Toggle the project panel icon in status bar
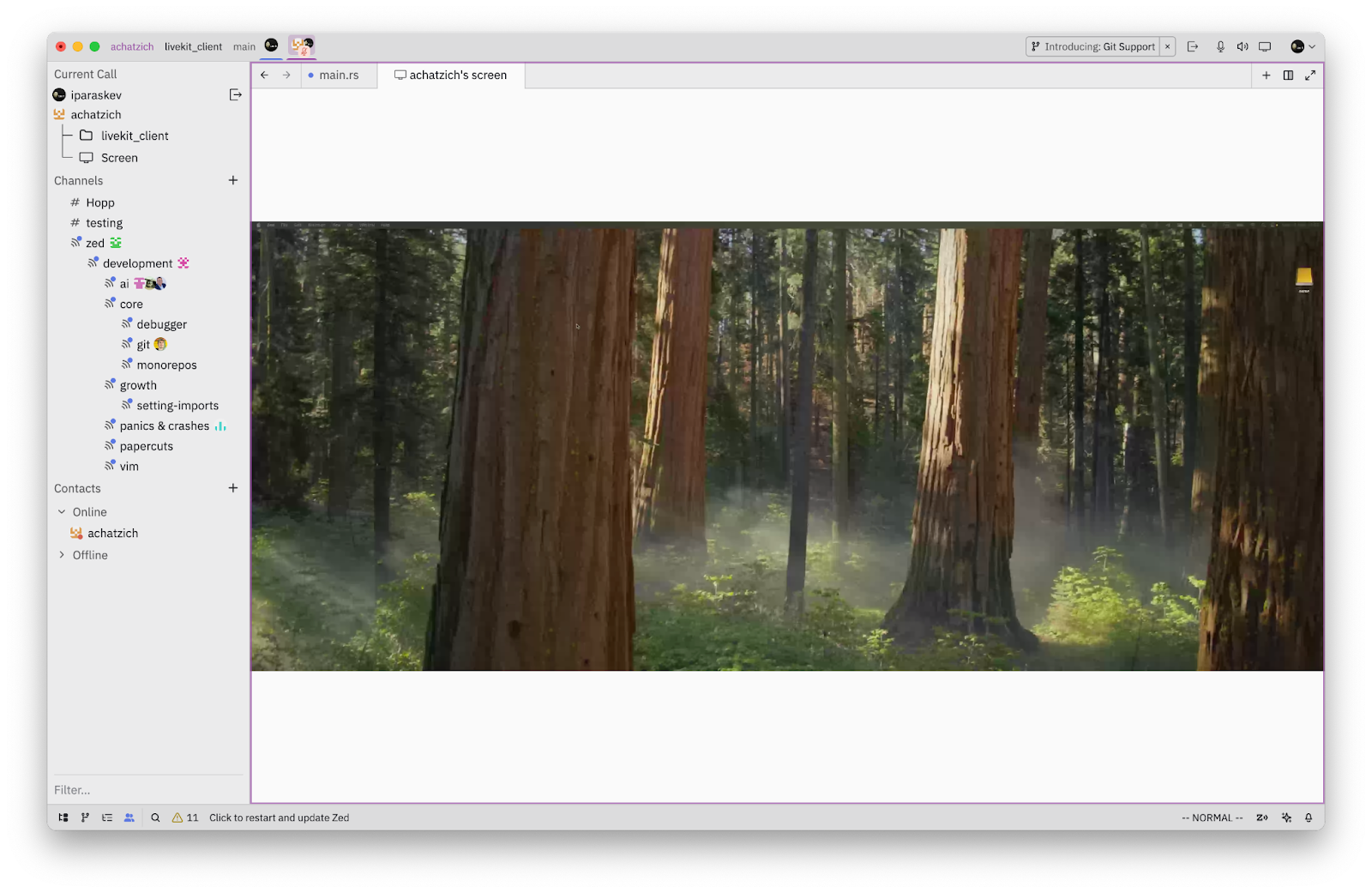 pos(63,818)
